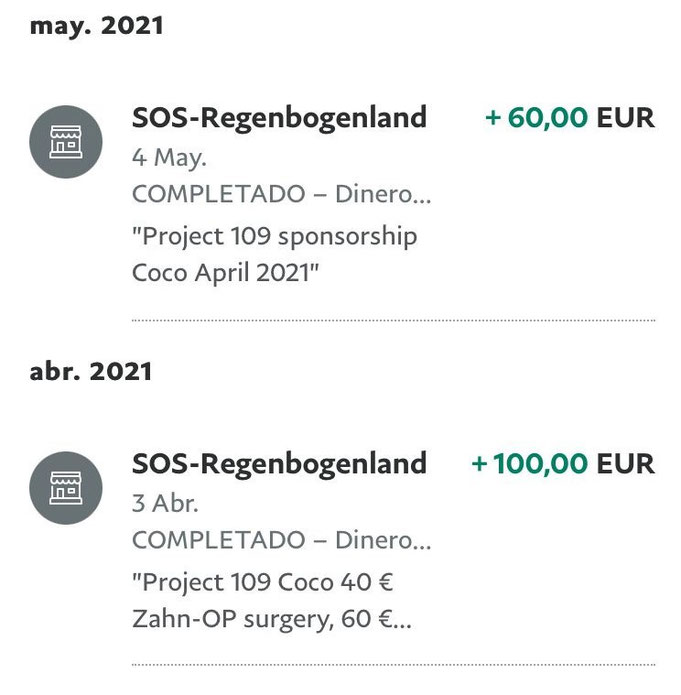Click dotted divider below May transaction
Image resolution: width=681 pixels, height=695 pixels.
394,320
